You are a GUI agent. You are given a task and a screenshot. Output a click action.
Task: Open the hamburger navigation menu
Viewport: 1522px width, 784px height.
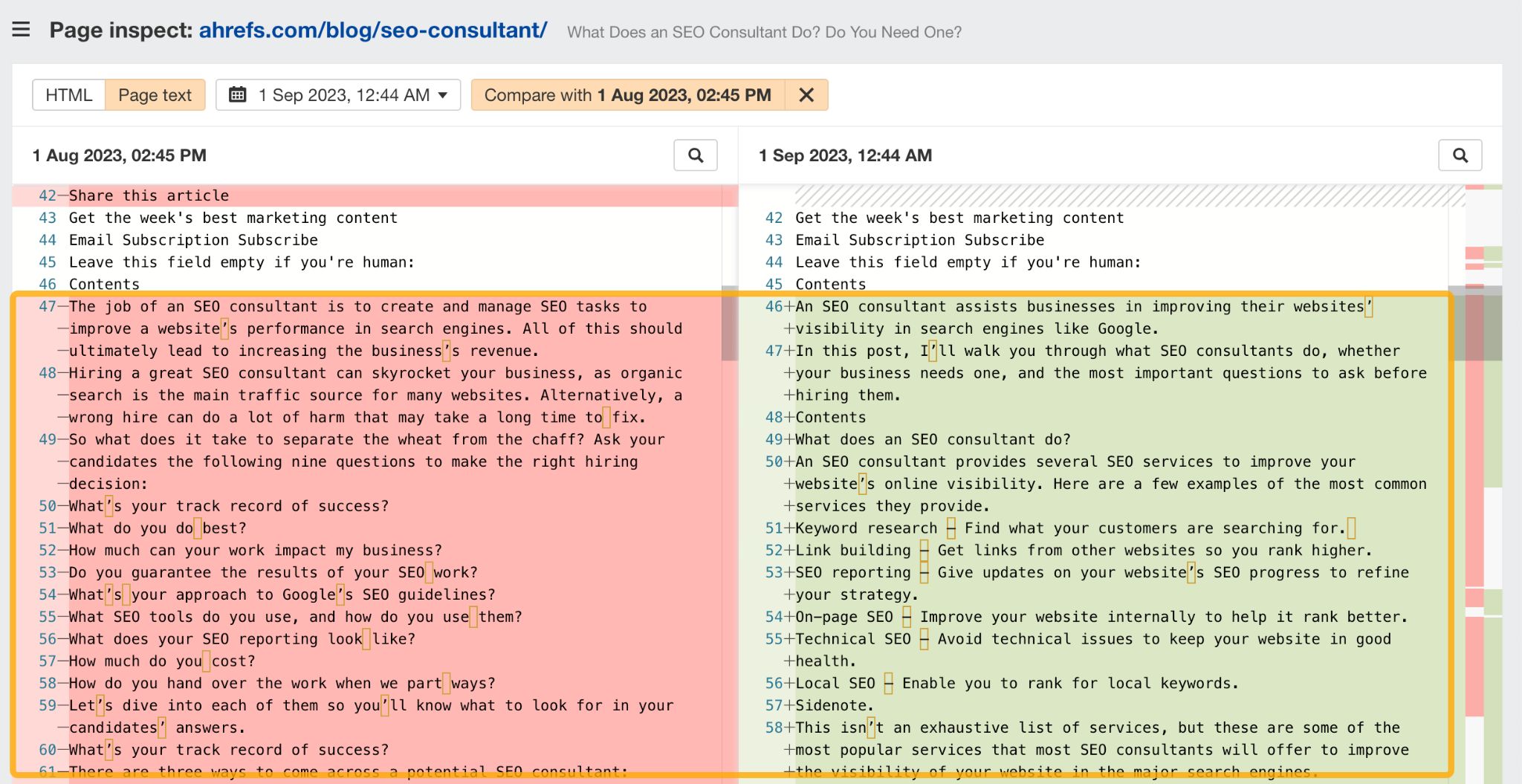point(21,29)
